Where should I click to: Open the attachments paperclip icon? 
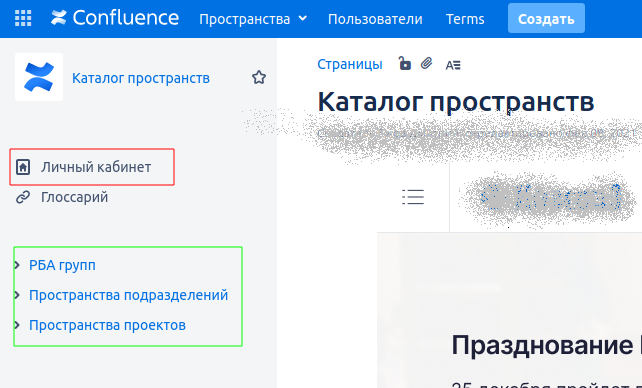[x=427, y=63]
